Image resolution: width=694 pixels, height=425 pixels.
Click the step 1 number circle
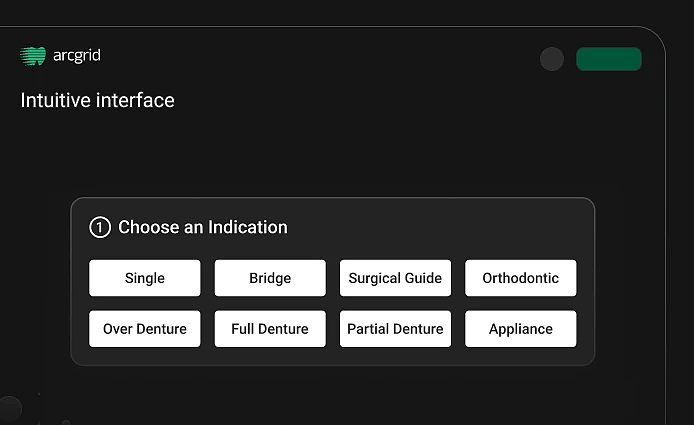(100, 227)
